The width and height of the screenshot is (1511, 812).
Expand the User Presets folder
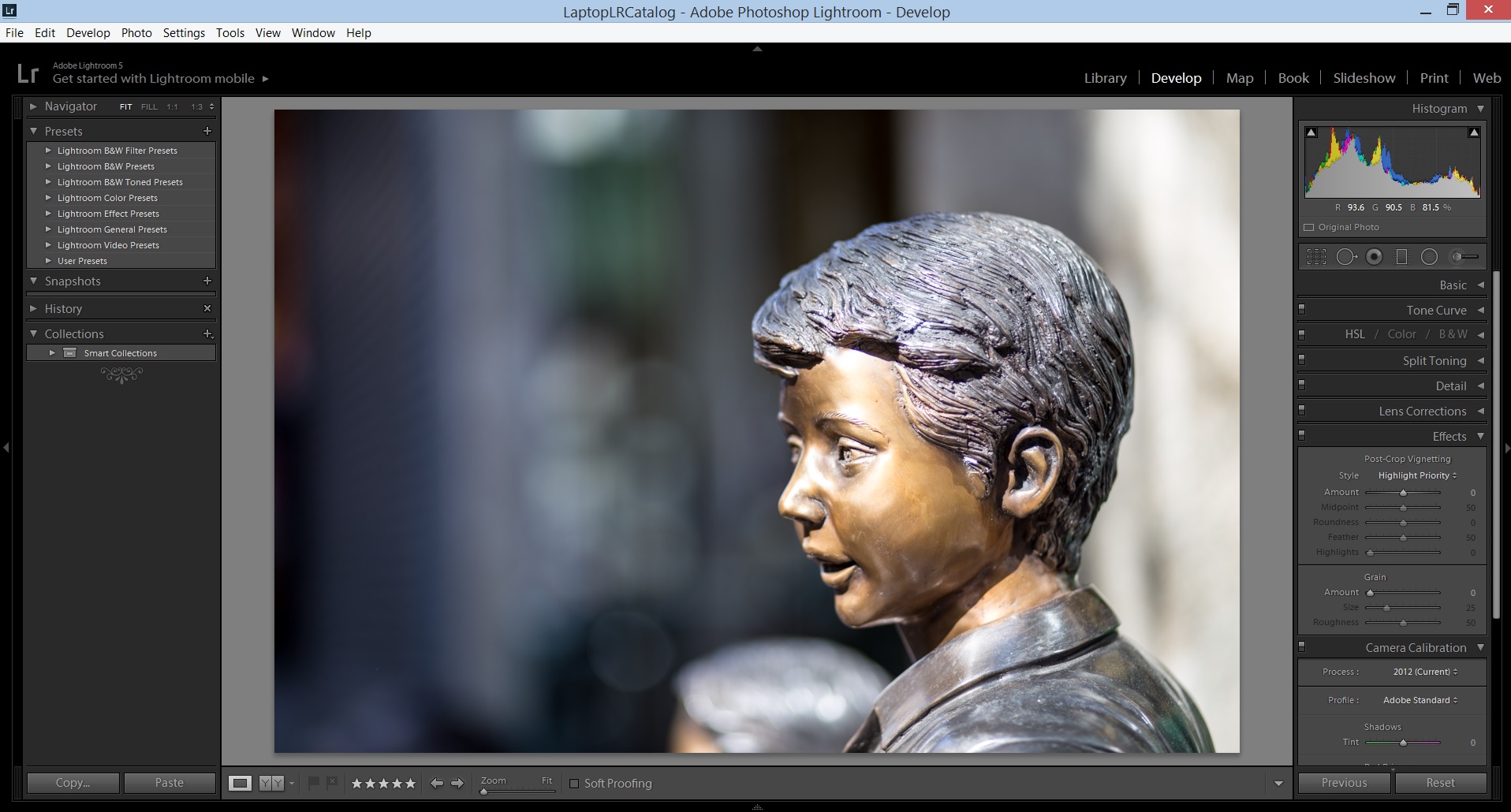(x=48, y=260)
